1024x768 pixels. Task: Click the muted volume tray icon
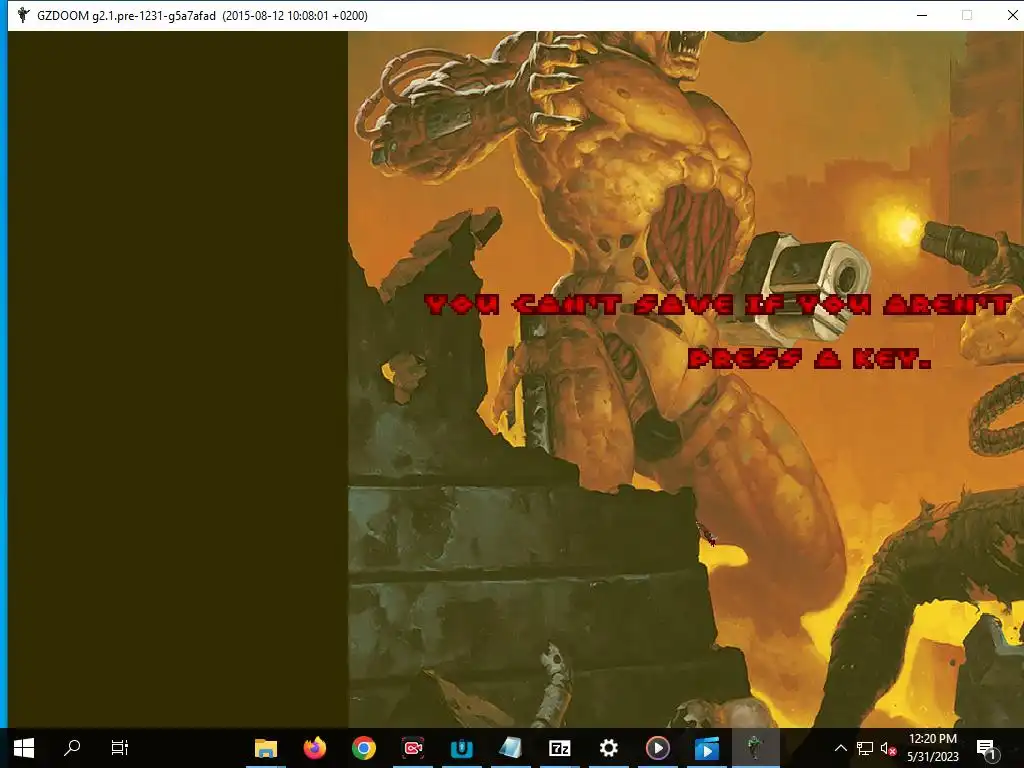[x=888, y=748]
